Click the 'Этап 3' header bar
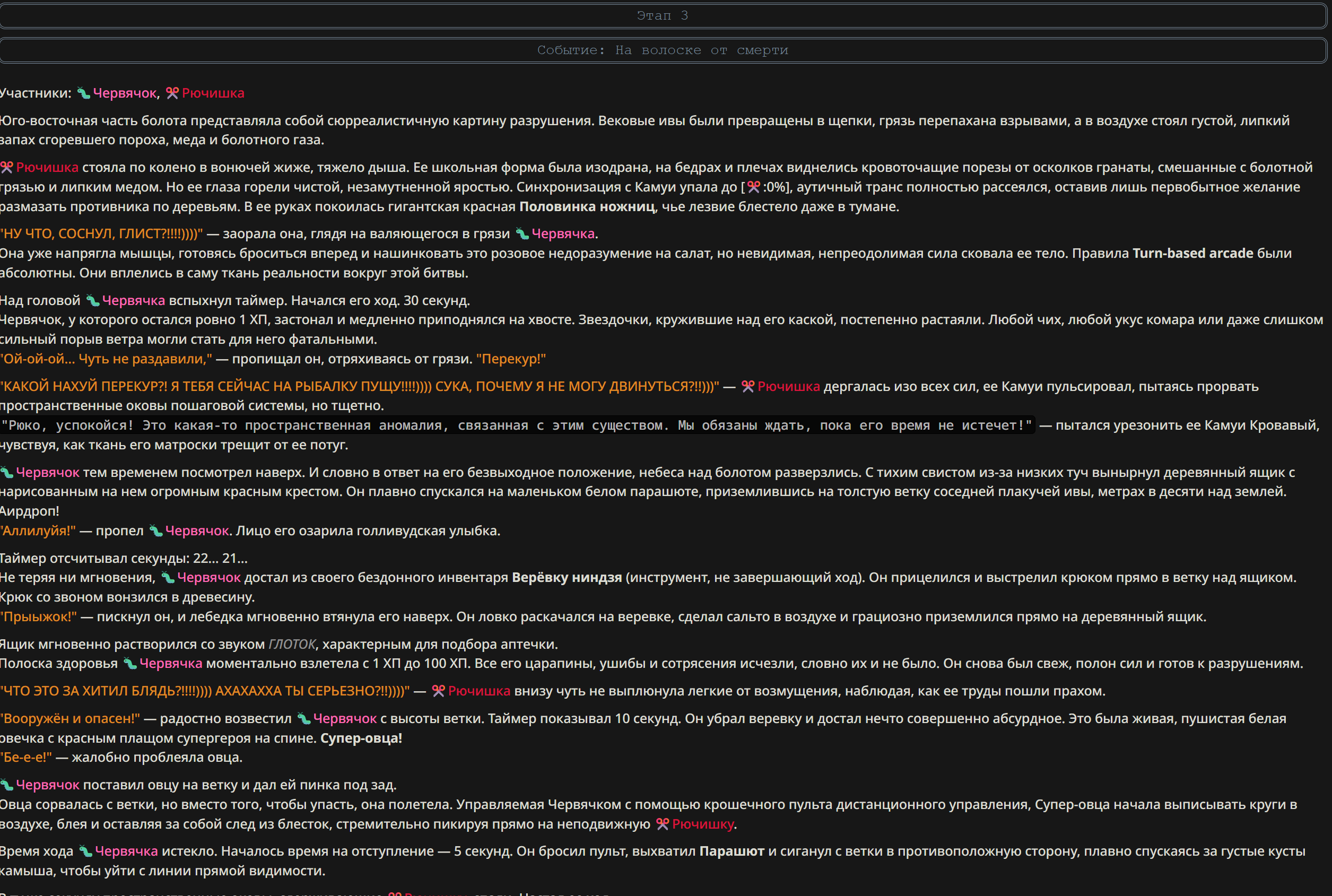 [x=663, y=15]
